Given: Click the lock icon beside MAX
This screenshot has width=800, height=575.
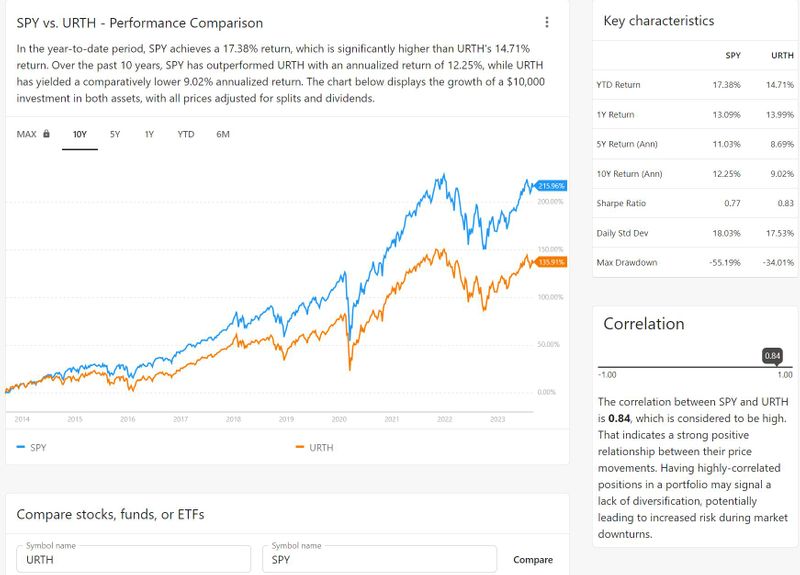Looking at the screenshot, I should [46, 134].
